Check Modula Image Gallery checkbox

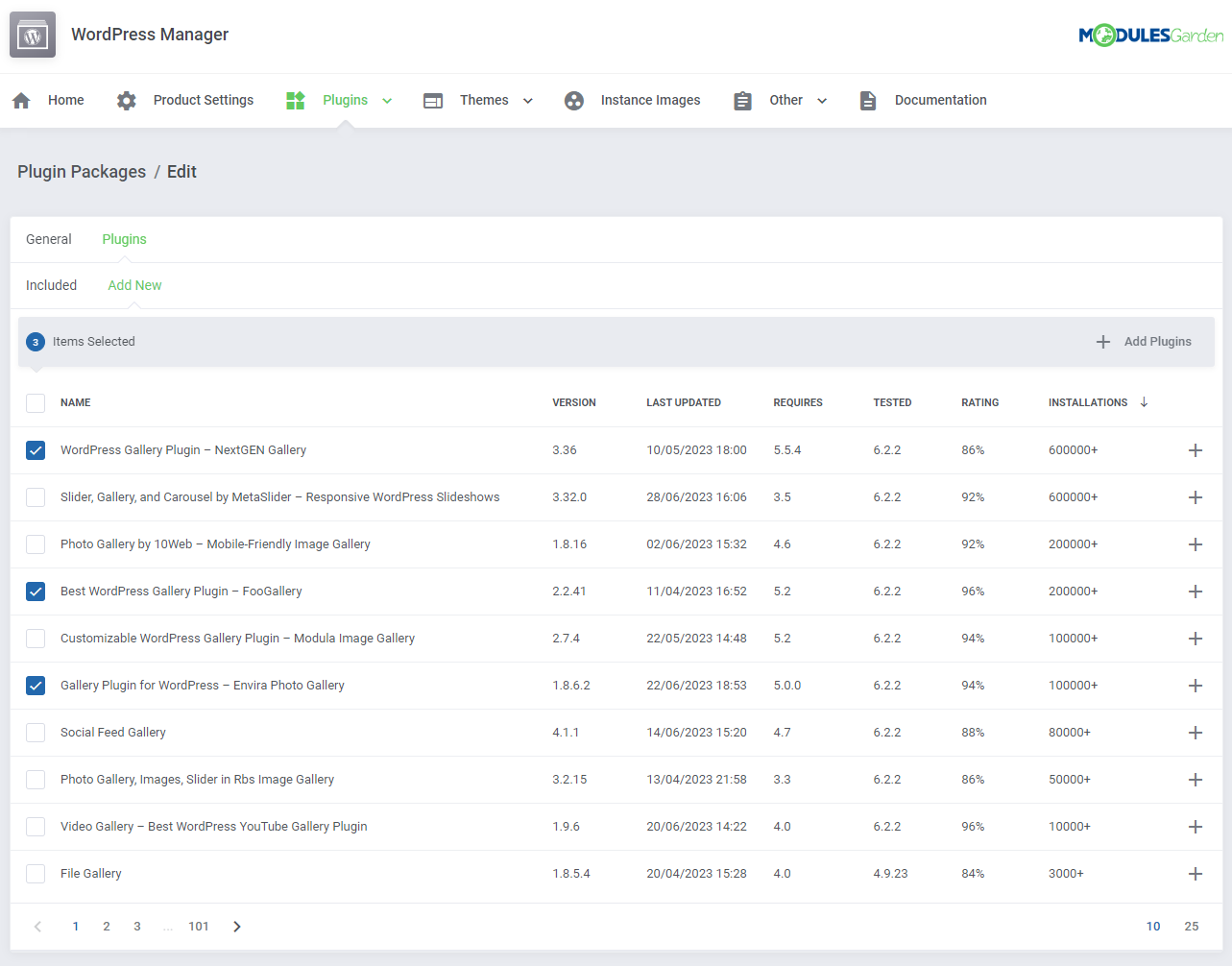point(36,639)
